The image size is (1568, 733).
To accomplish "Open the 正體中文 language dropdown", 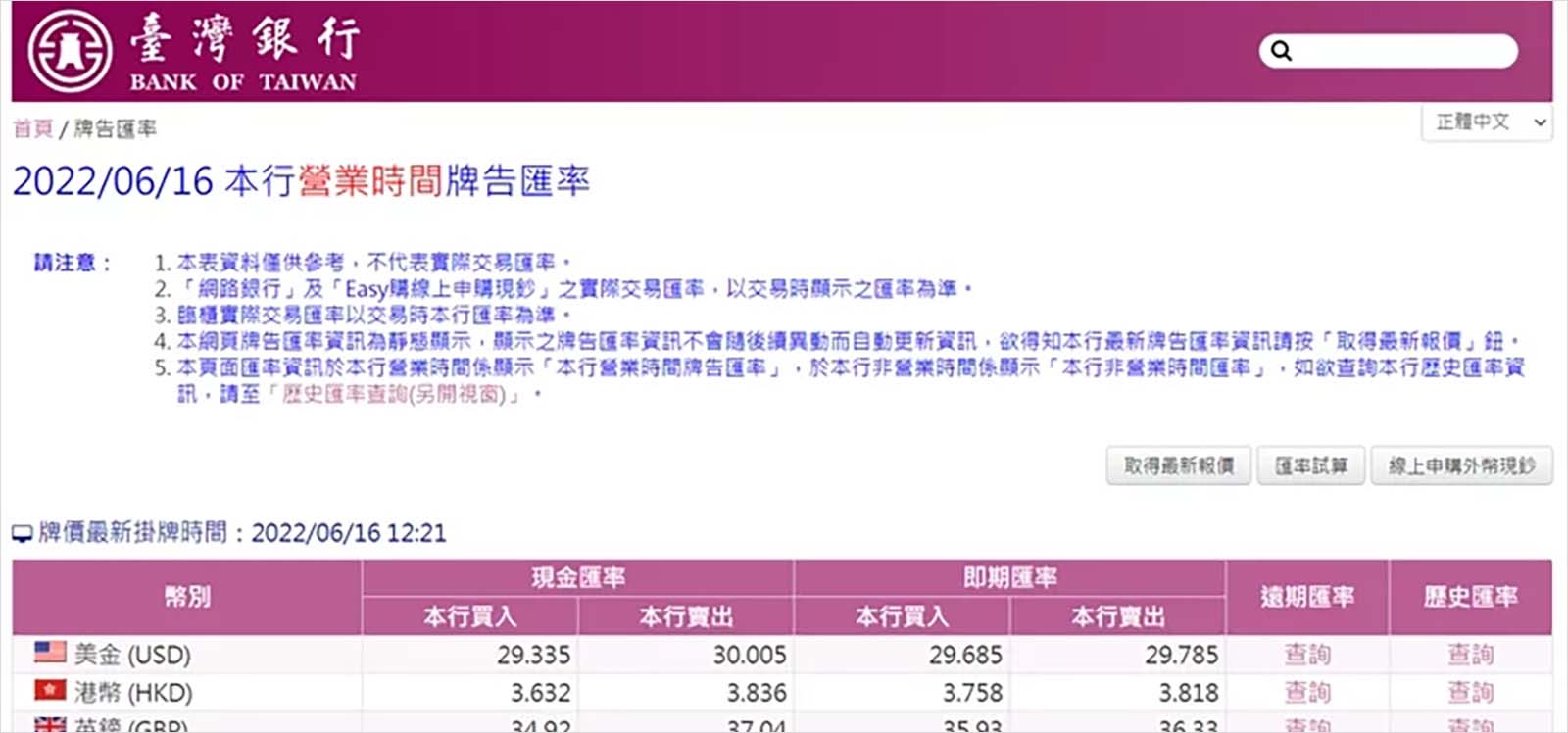I will click(1487, 122).
